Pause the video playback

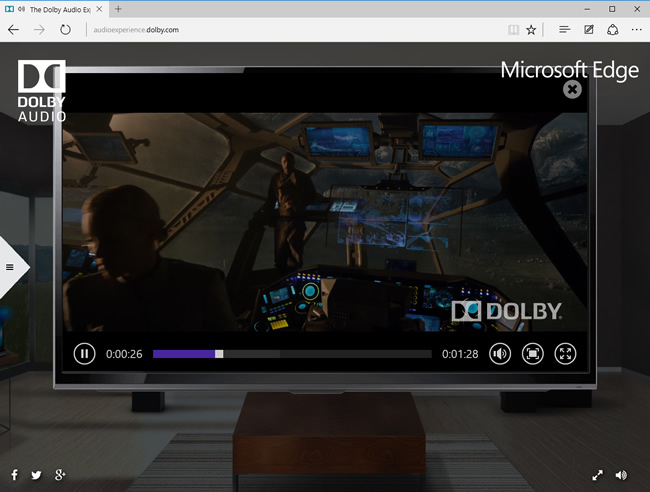[x=84, y=354]
